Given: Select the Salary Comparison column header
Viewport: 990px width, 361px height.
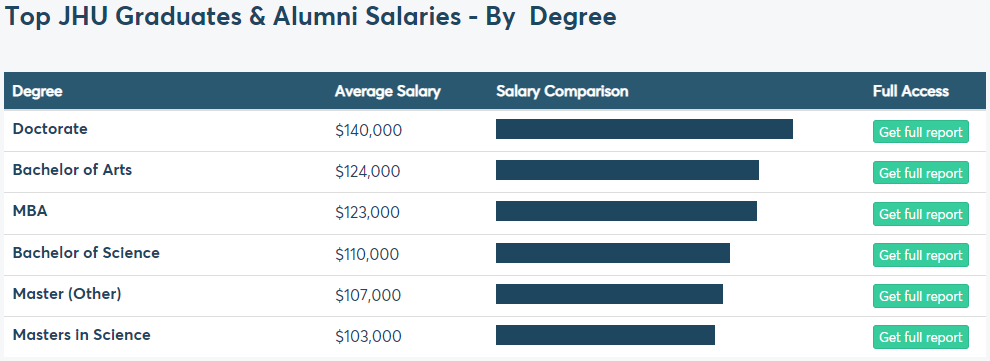Looking at the screenshot, I should tap(562, 92).
